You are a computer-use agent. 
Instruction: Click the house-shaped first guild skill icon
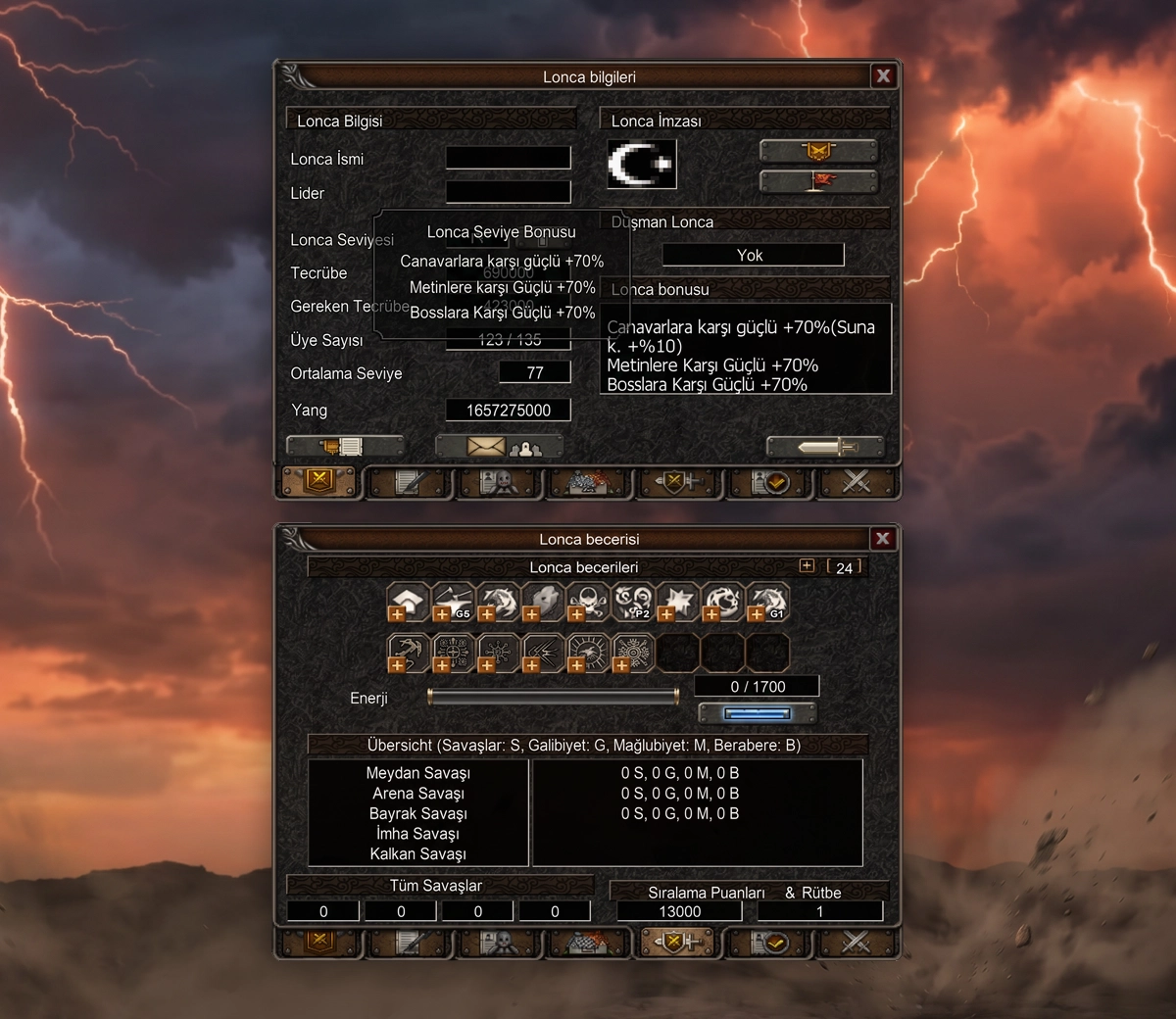point(408,603)
